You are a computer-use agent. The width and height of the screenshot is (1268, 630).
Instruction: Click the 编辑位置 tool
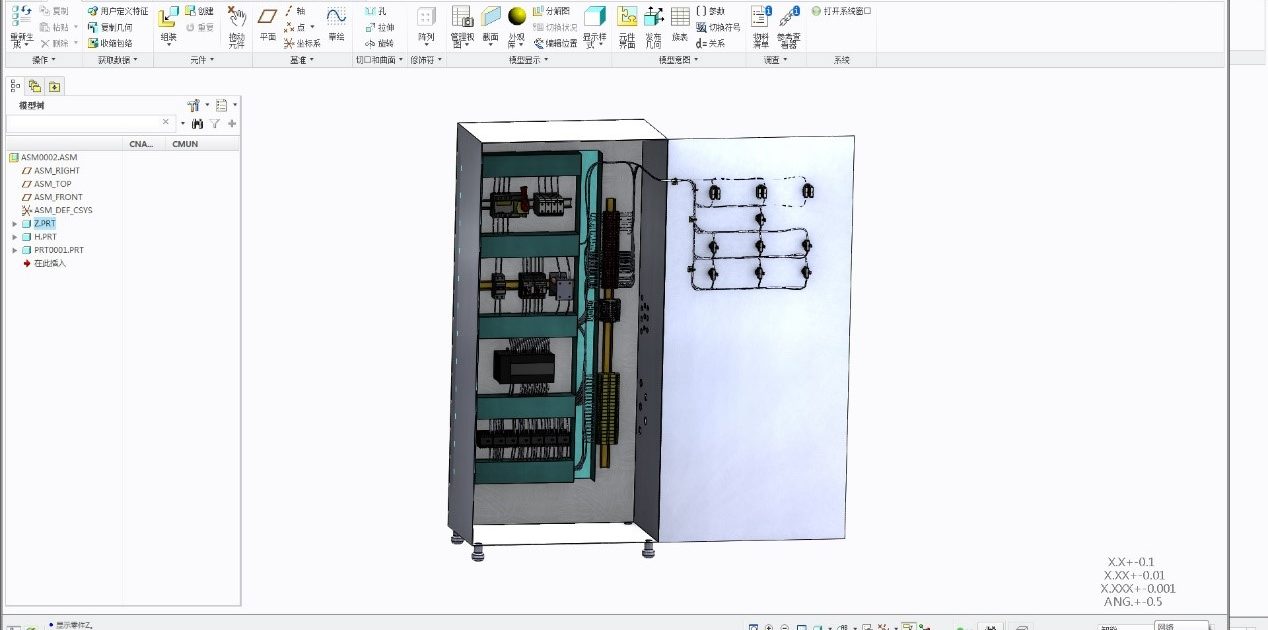555,43
